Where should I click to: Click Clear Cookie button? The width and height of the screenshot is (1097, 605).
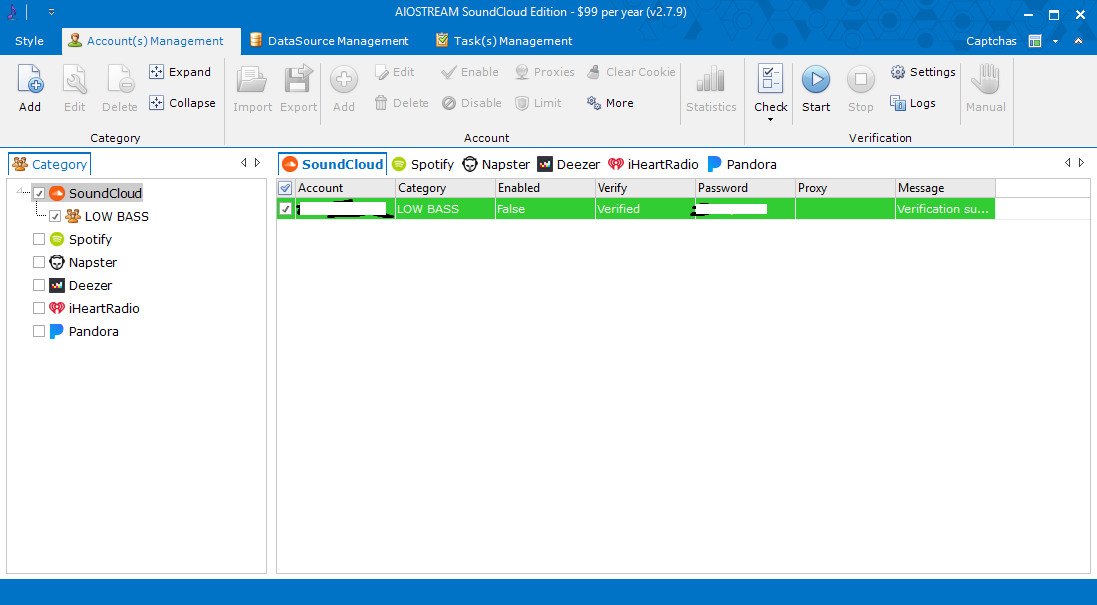[x=631, y=72]
